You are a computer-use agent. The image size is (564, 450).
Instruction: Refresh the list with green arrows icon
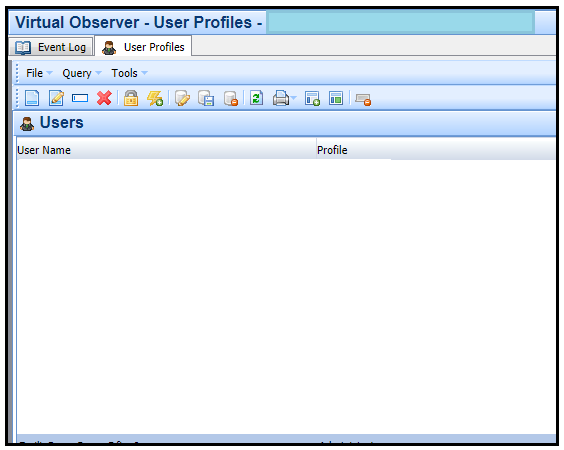pos(256,98)
